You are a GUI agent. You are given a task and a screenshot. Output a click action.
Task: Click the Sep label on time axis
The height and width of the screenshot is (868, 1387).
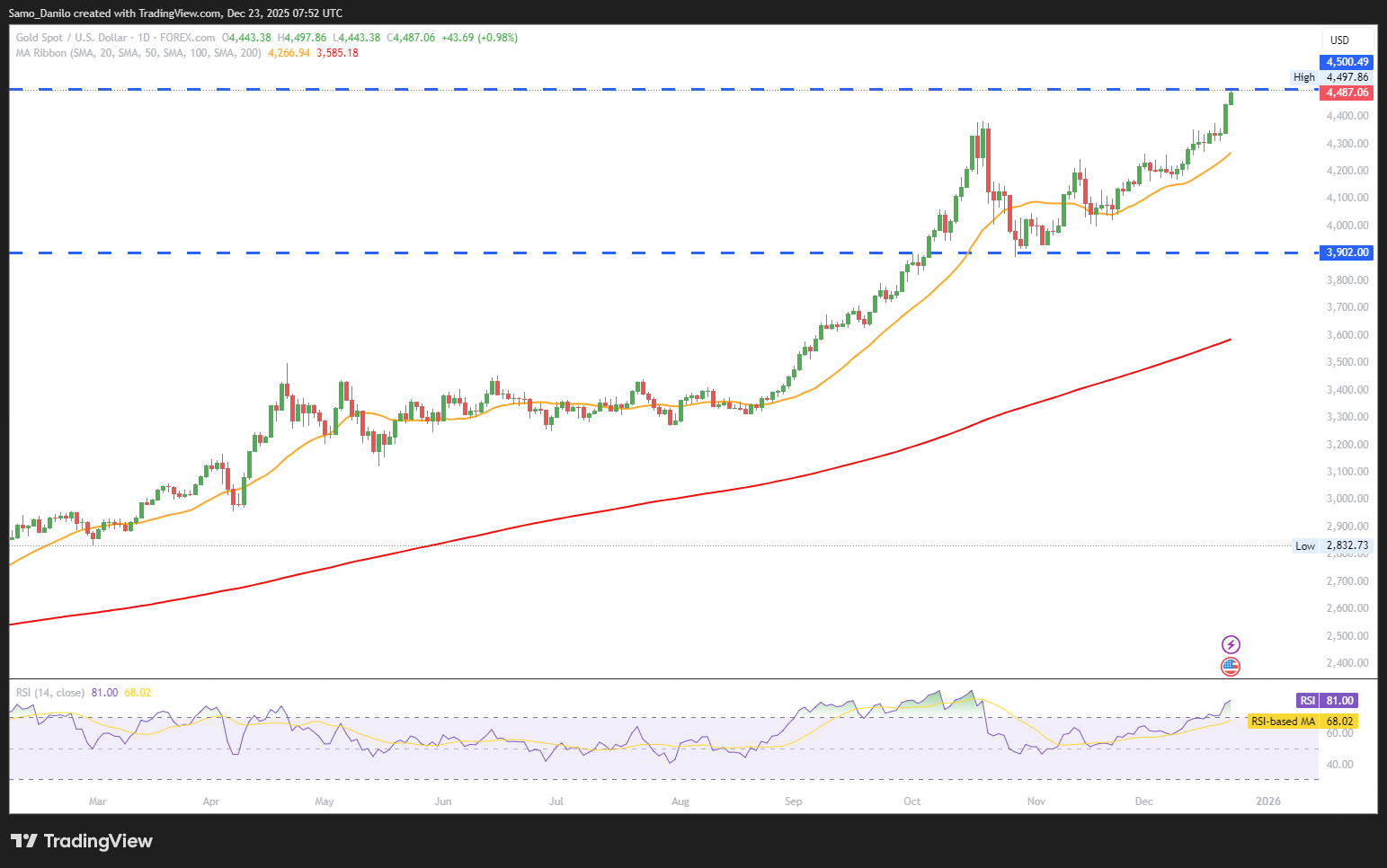coord(793,802)
